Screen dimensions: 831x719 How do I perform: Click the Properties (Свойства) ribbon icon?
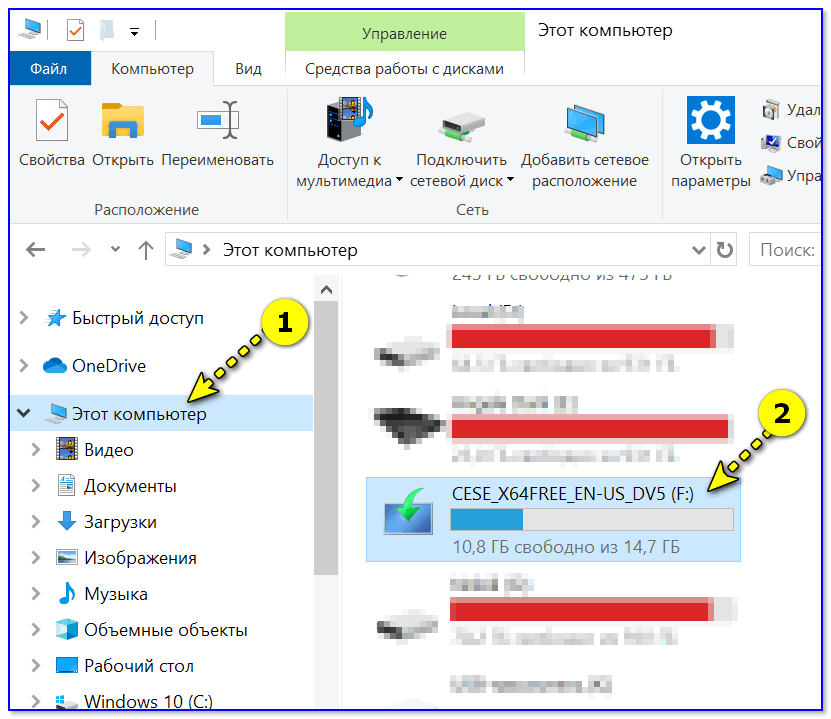(51, 120)
